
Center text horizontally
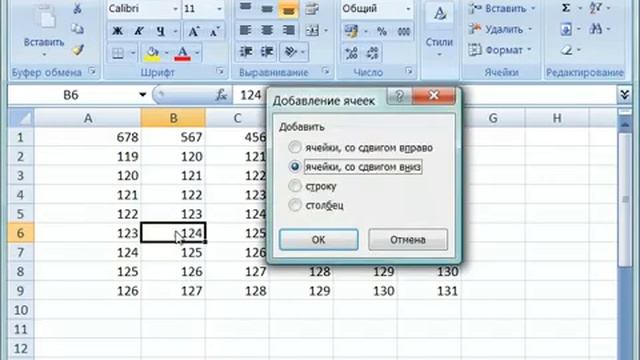click(x=267, y=30)
